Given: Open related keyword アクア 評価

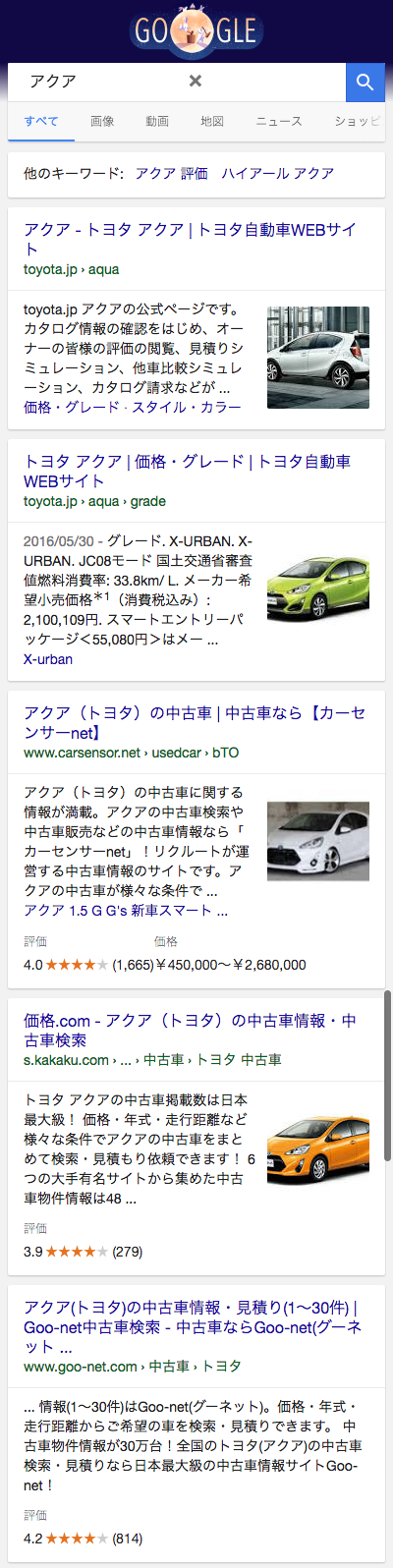Looking at the screenshot, I should coord(172,173).
